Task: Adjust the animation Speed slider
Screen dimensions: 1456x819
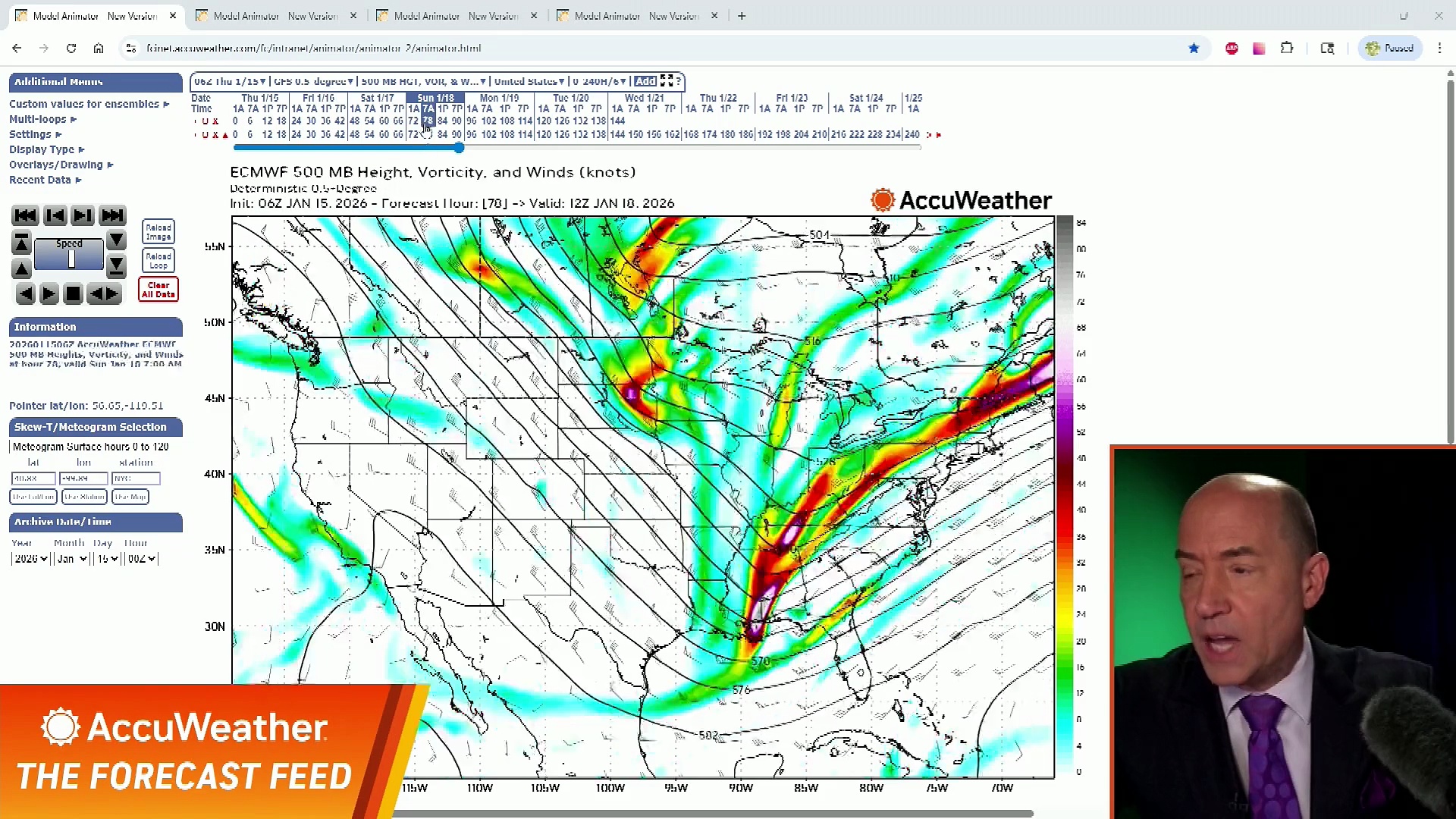Action: [71, 259]
